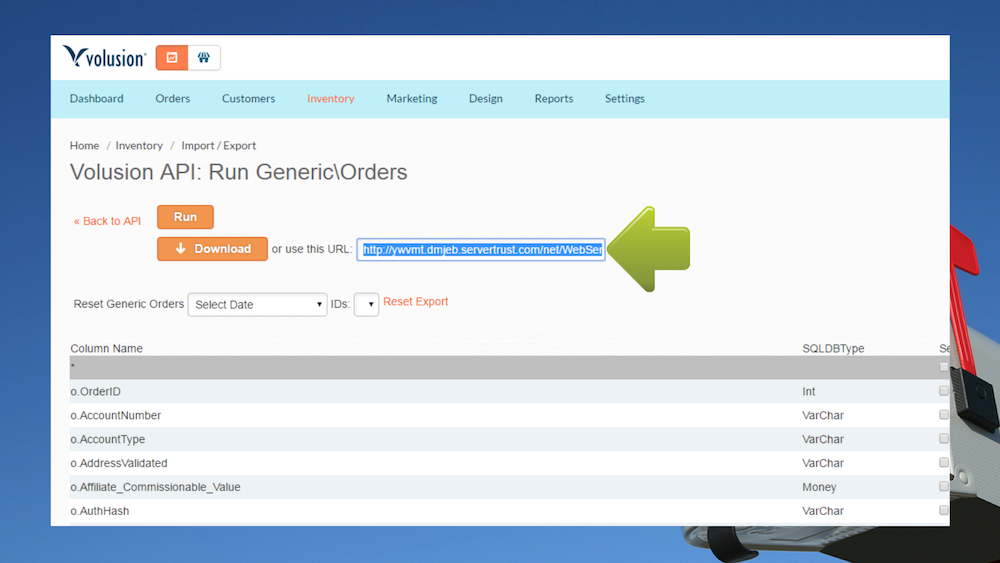Screen dimensions: 1000x563
Task: Click the Column Name header
Action: pos(107,349)
